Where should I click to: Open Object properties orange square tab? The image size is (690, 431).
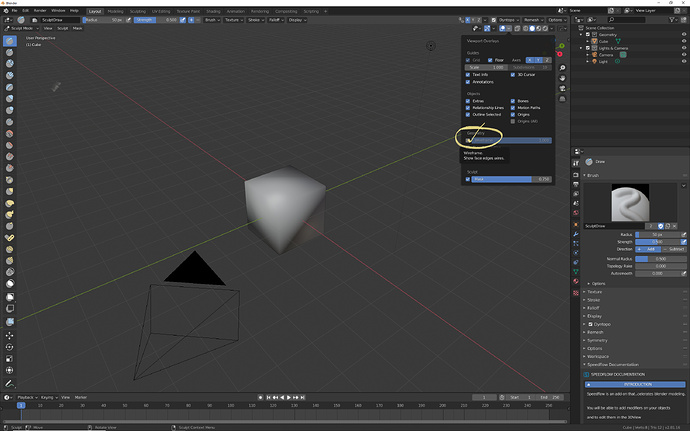click(576, 224)
